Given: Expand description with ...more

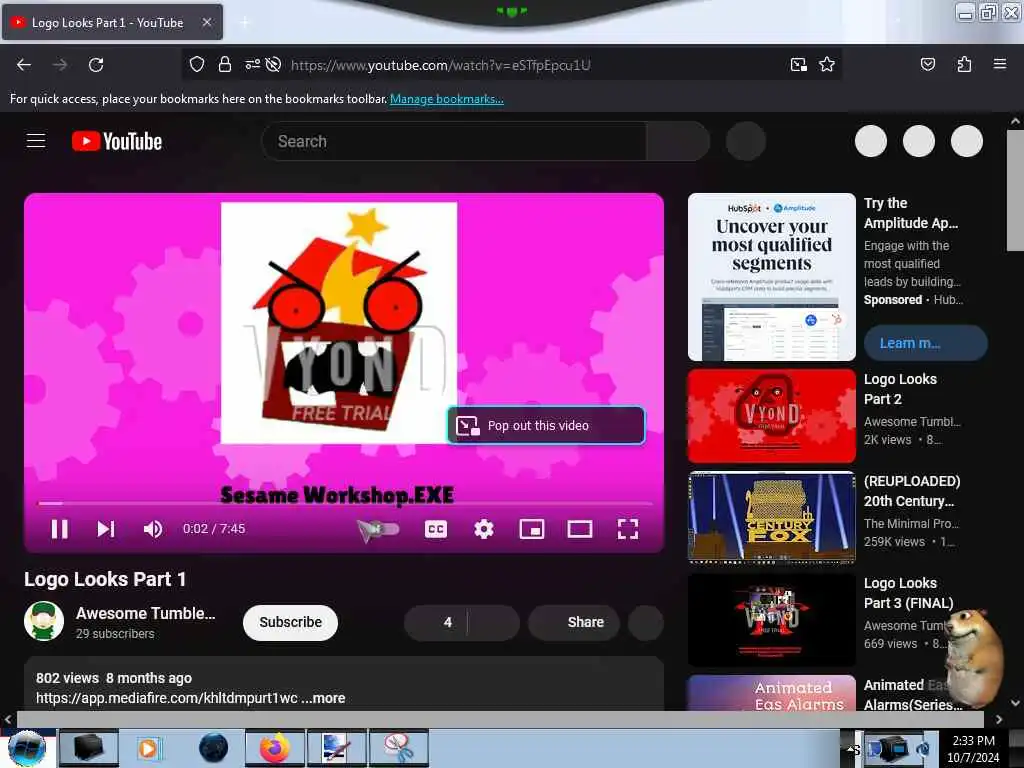Looking at the screenshot, I should (323, 698).
